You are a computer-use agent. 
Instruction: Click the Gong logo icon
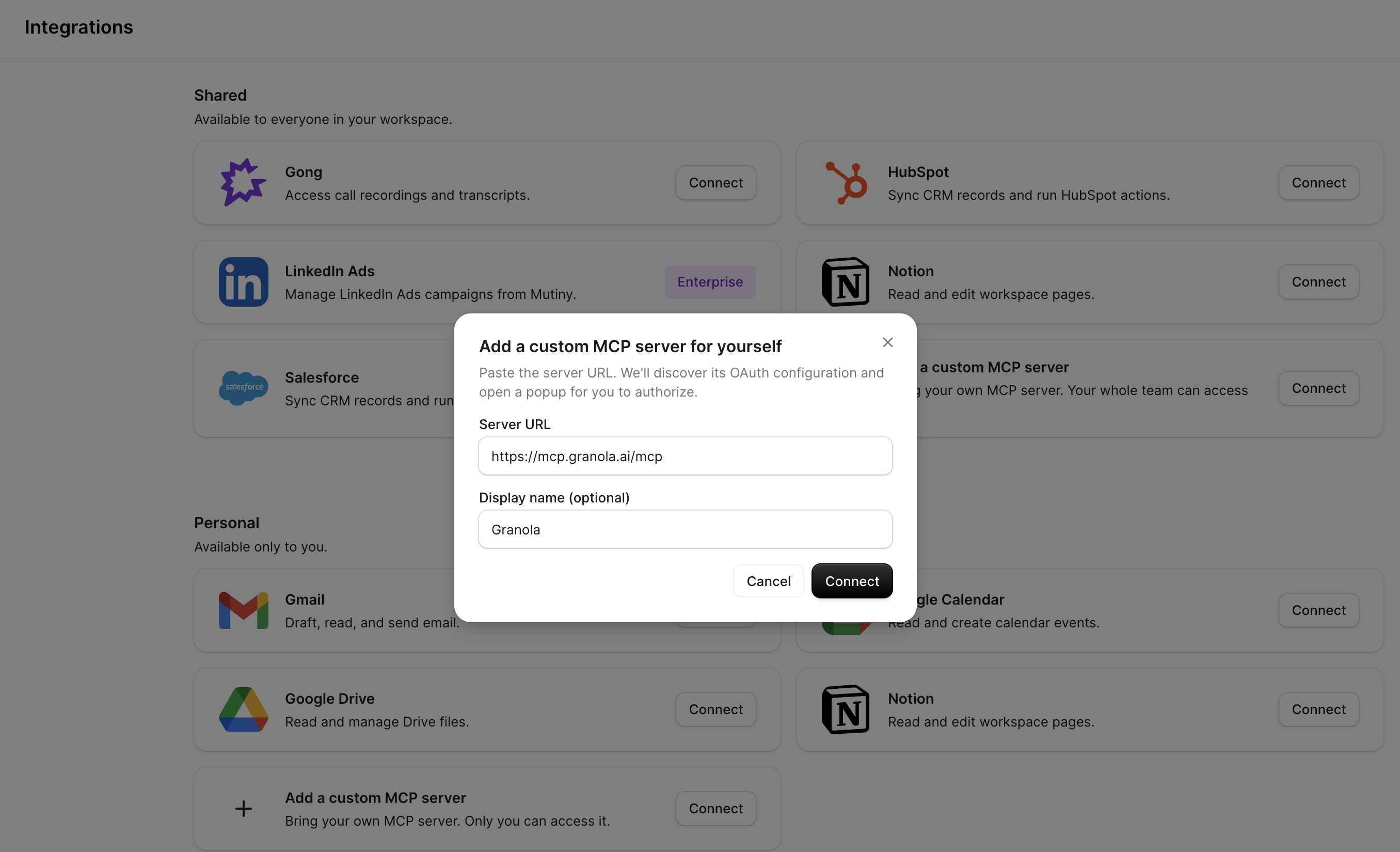tap(243, 182)
